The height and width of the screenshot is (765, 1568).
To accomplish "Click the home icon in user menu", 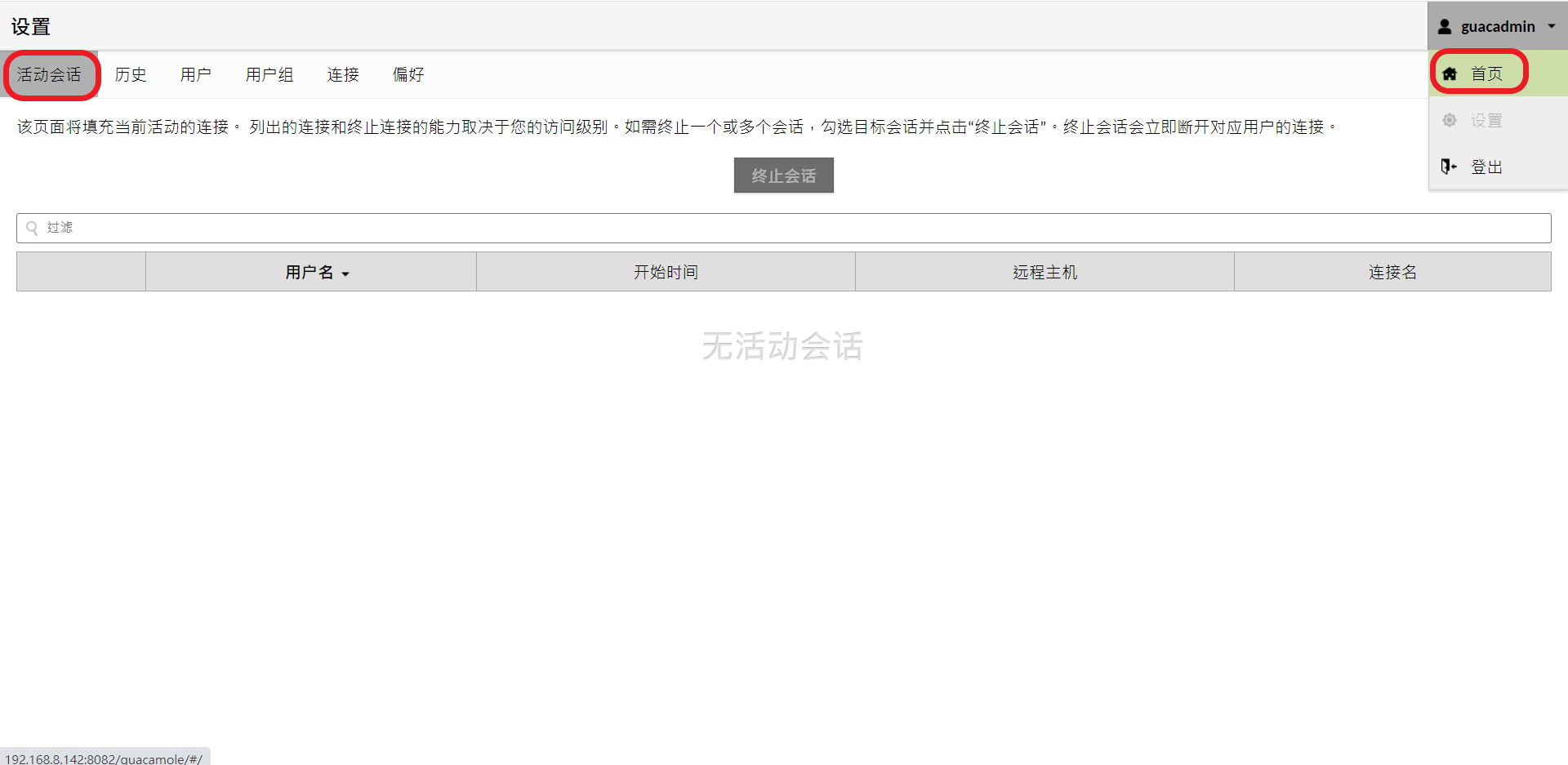I will coord(1450,74).
